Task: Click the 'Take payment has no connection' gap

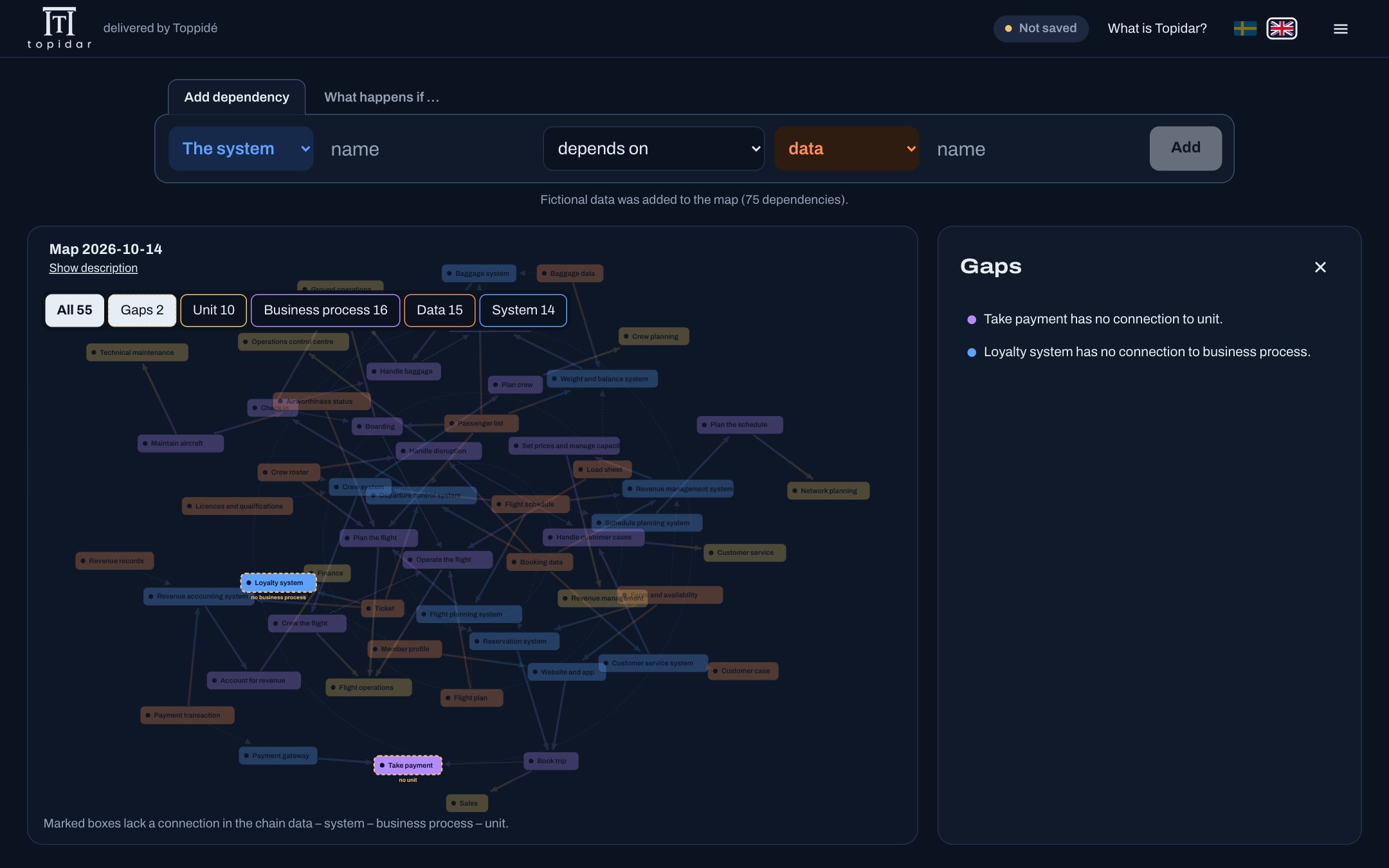Action: tap(1103, 319)
